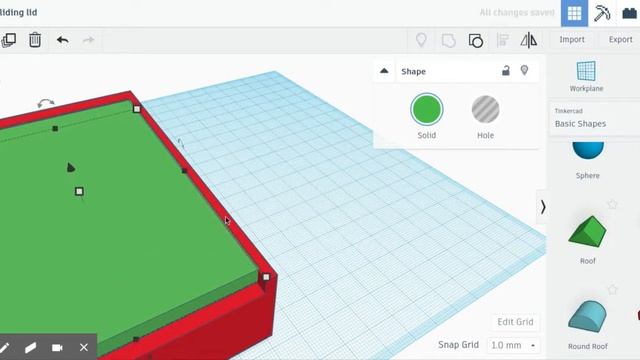
Task: Favorite the Round Roof shape star
Action: click(612, 289)
